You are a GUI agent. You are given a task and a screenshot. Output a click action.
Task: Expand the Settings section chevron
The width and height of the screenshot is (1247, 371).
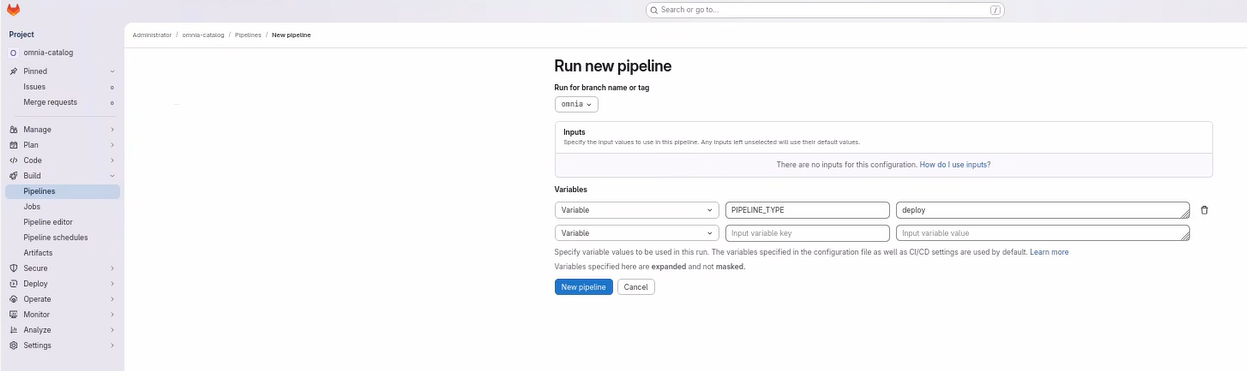point(112,345)
